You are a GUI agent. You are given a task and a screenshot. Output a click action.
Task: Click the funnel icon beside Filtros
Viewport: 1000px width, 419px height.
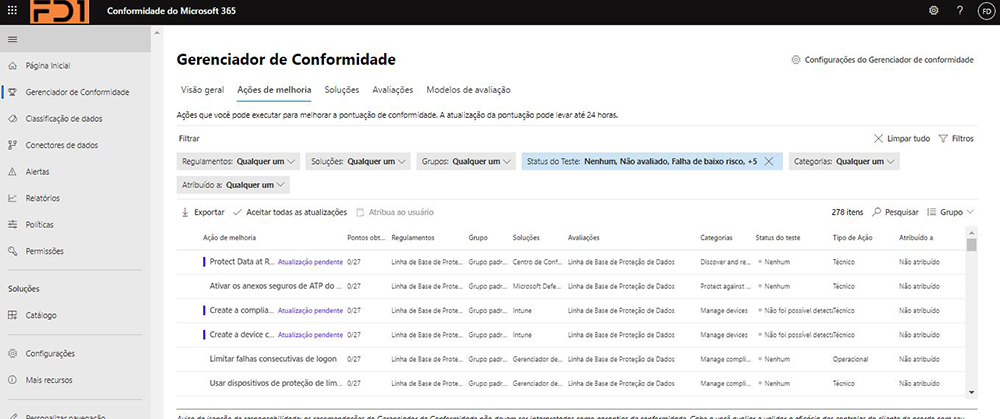coord(943,138)
